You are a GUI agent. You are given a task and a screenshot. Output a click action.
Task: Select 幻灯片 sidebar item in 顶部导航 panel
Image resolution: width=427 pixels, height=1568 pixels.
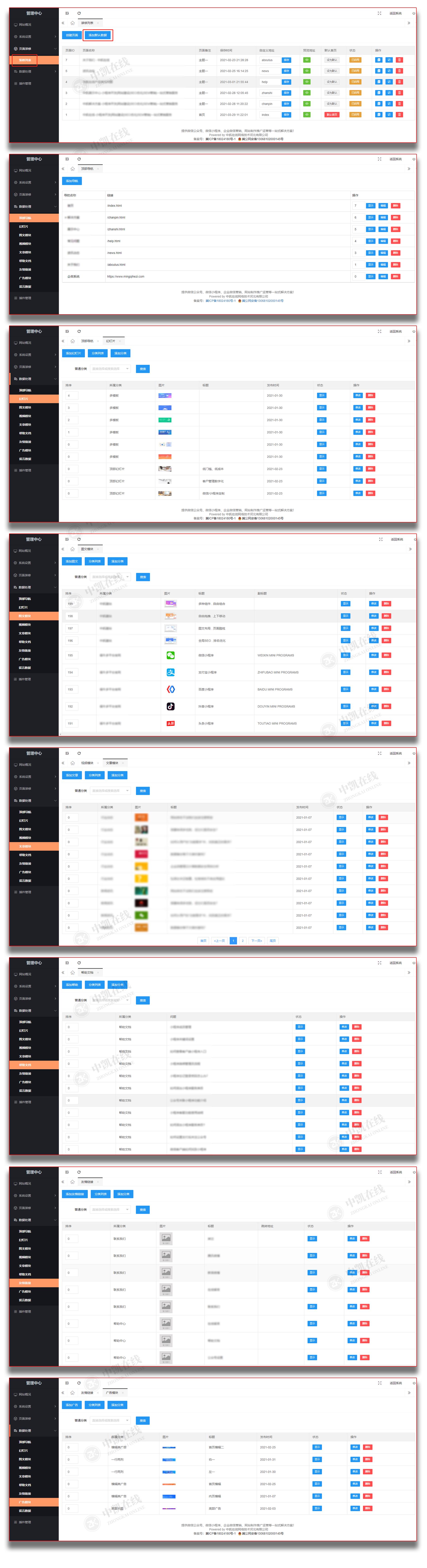(x=34, y=226)
